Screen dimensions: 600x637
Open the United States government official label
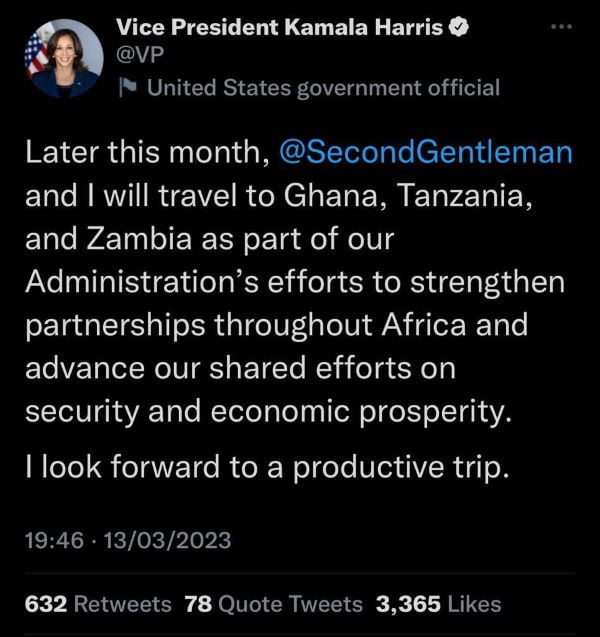[322, 88]
